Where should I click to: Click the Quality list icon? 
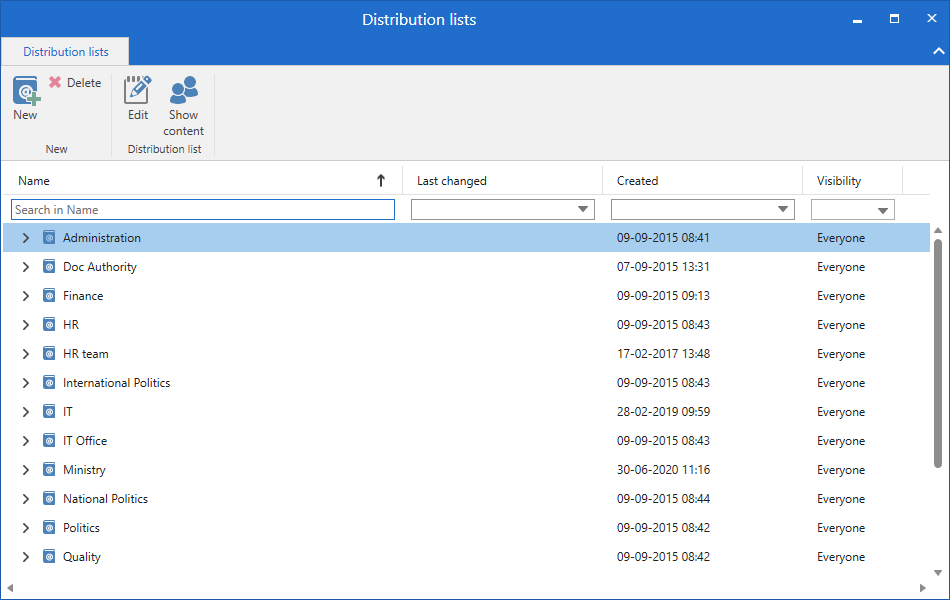(50, 556)
